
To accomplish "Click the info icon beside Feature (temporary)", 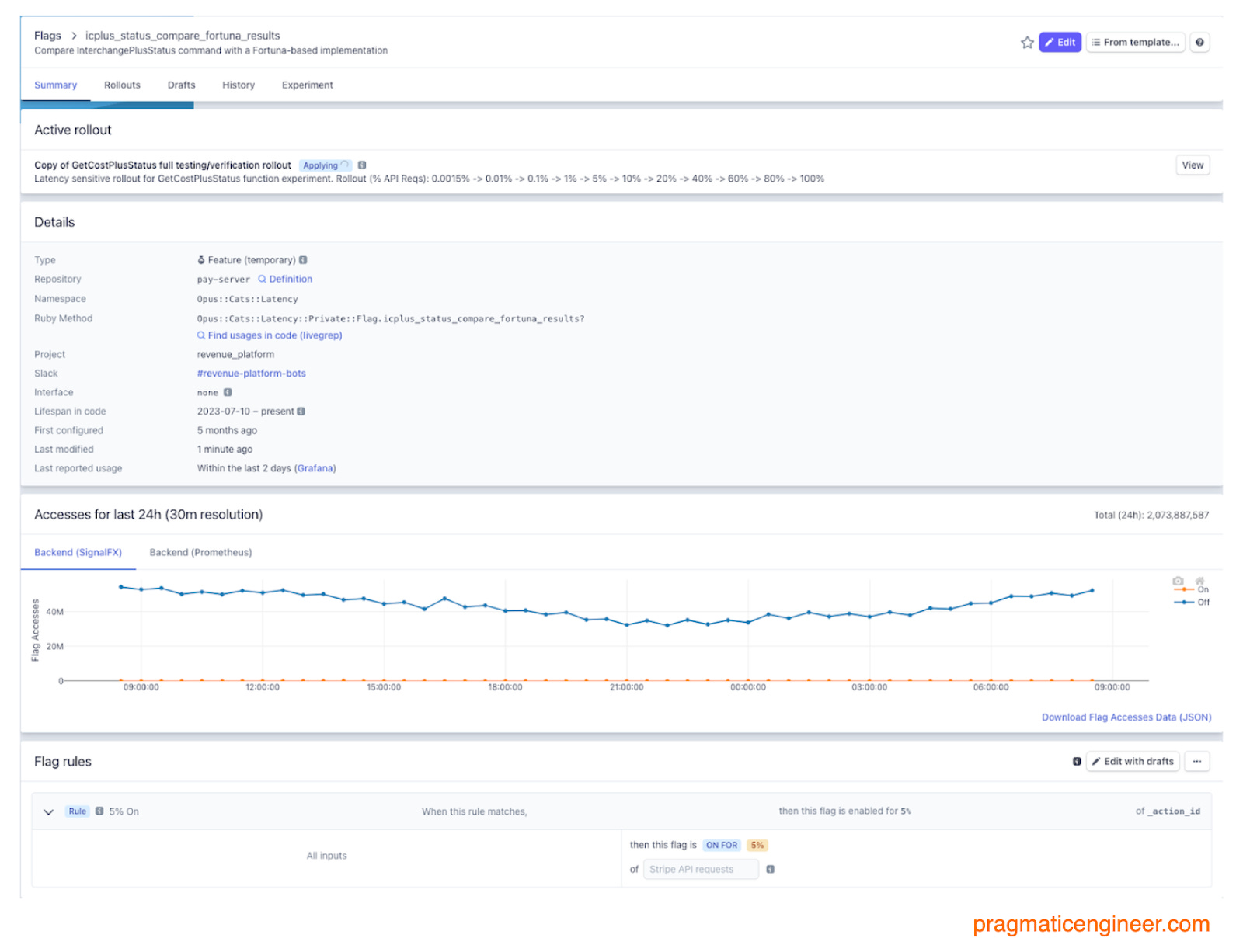I will (304, 259).
